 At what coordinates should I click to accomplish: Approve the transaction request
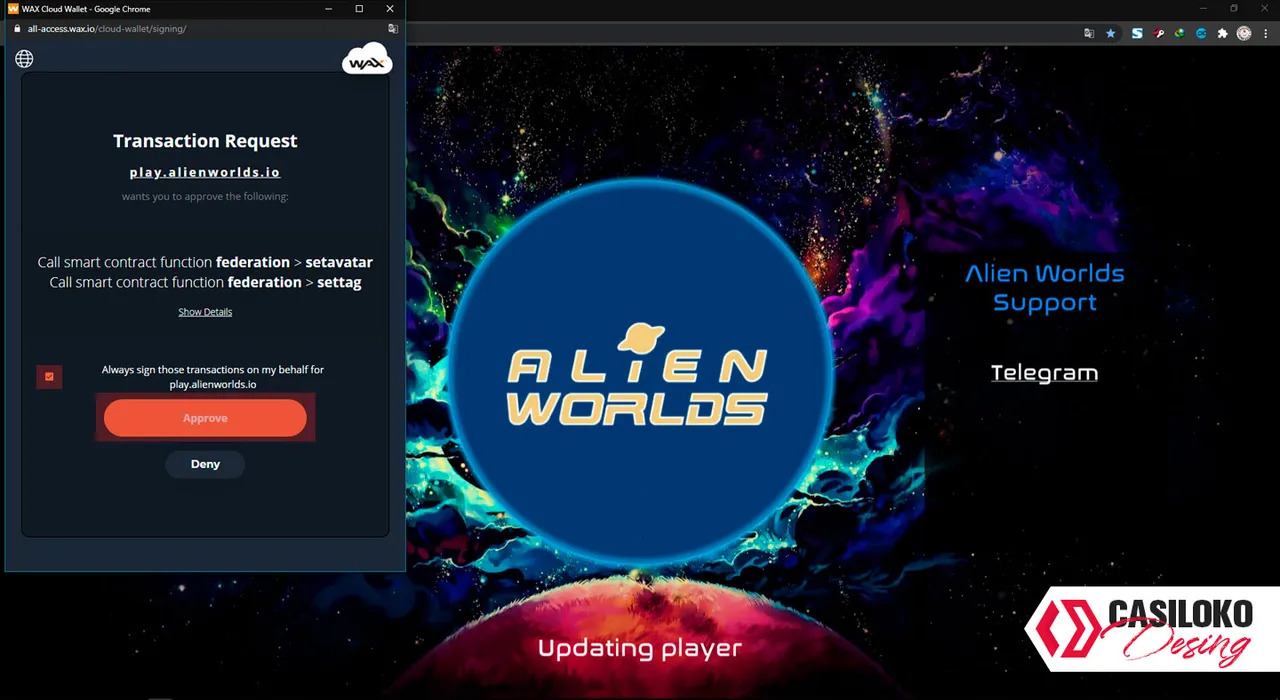pos(205,418)
